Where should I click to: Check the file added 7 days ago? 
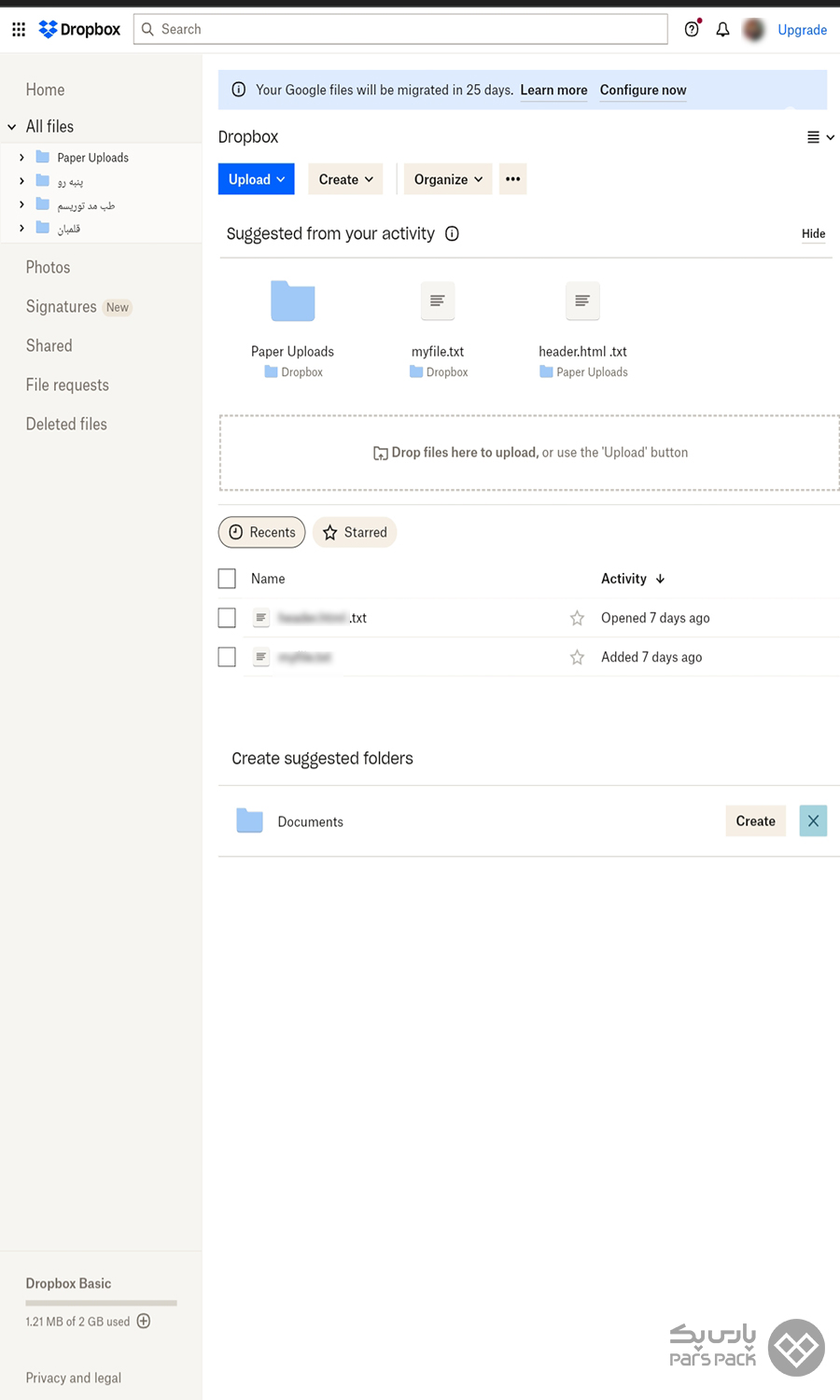click(227, 657)
